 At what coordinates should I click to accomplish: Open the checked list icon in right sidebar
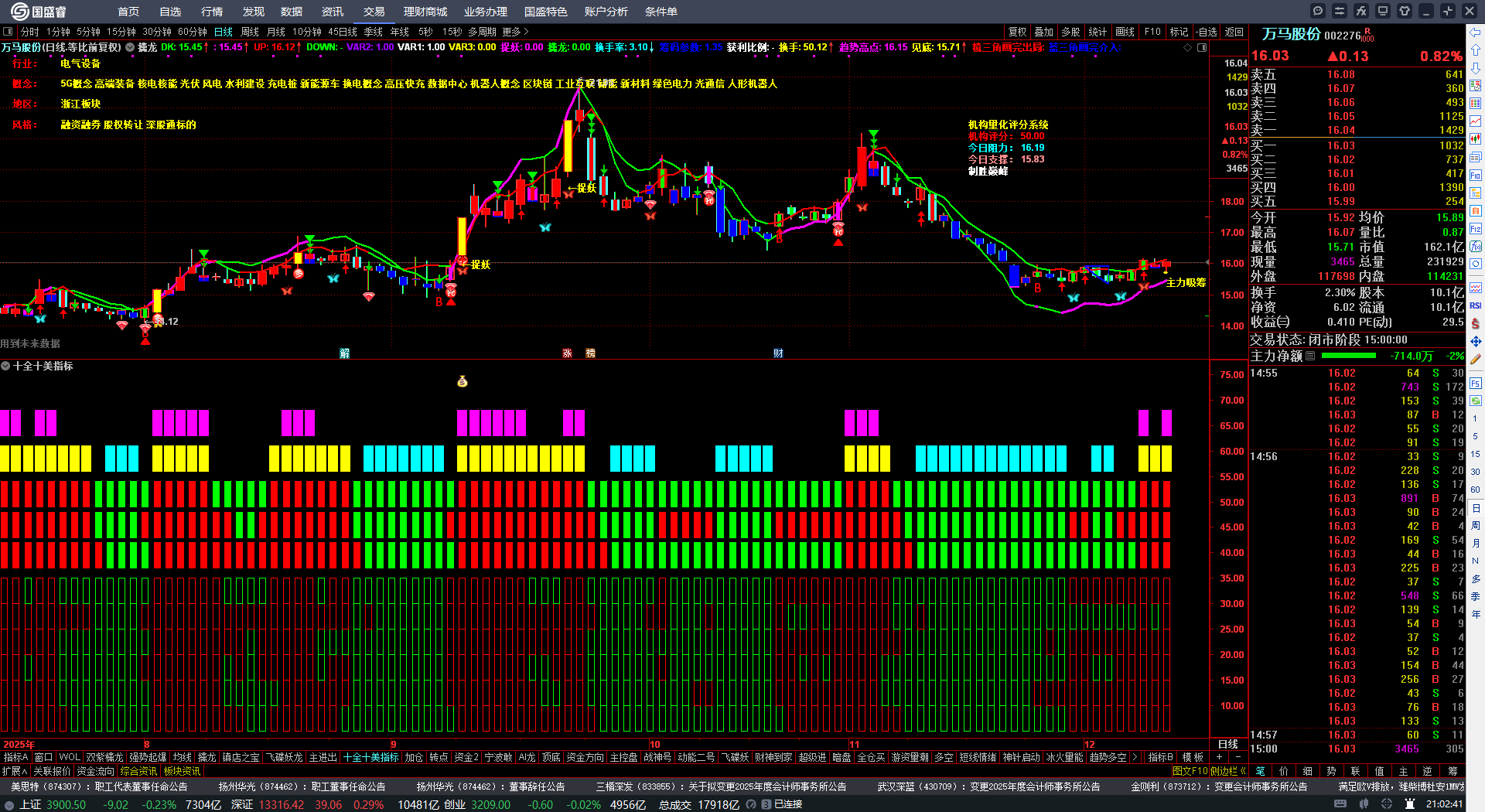click(1476, 86)
